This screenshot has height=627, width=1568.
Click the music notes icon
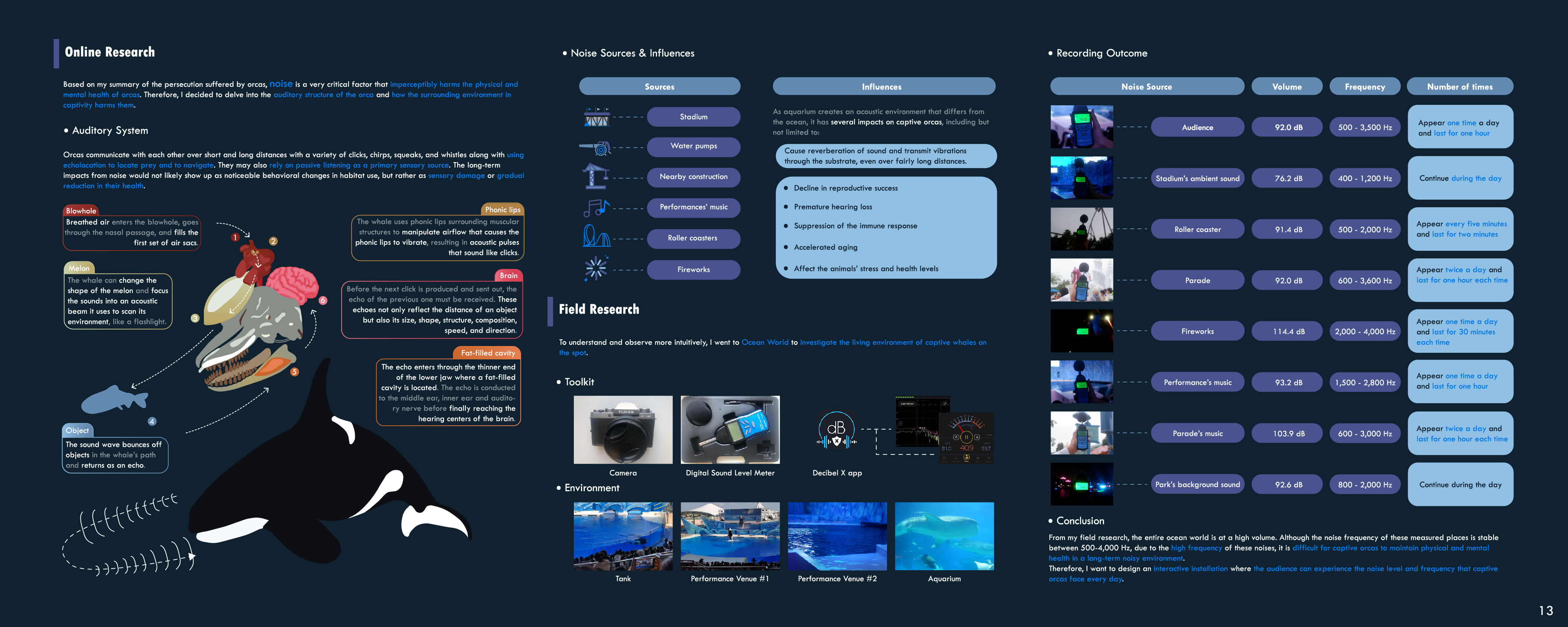click(596, 208)
